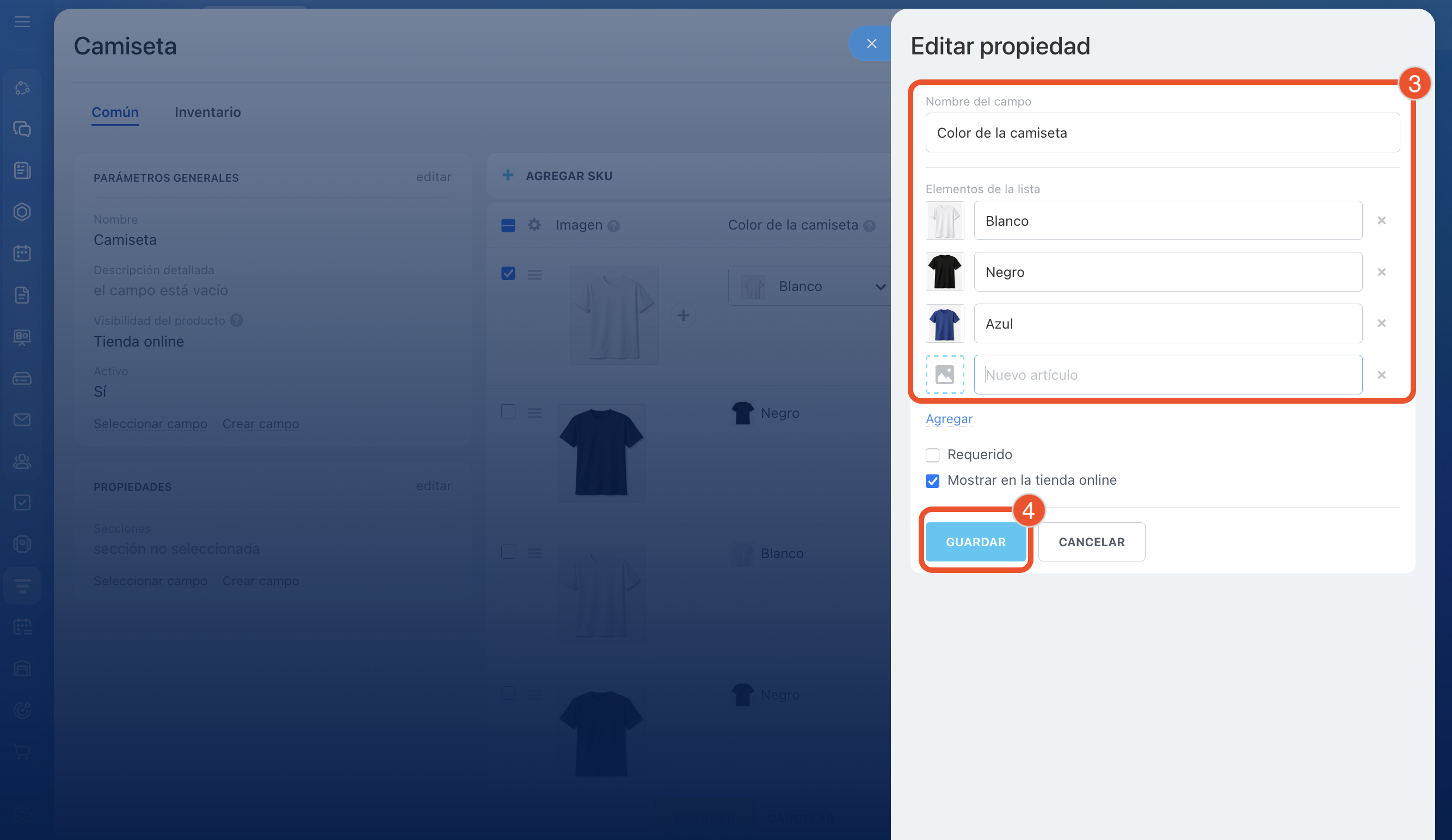Delete the Azul list element
This screenshot has width=1452, height=840.
point(1381,323)
